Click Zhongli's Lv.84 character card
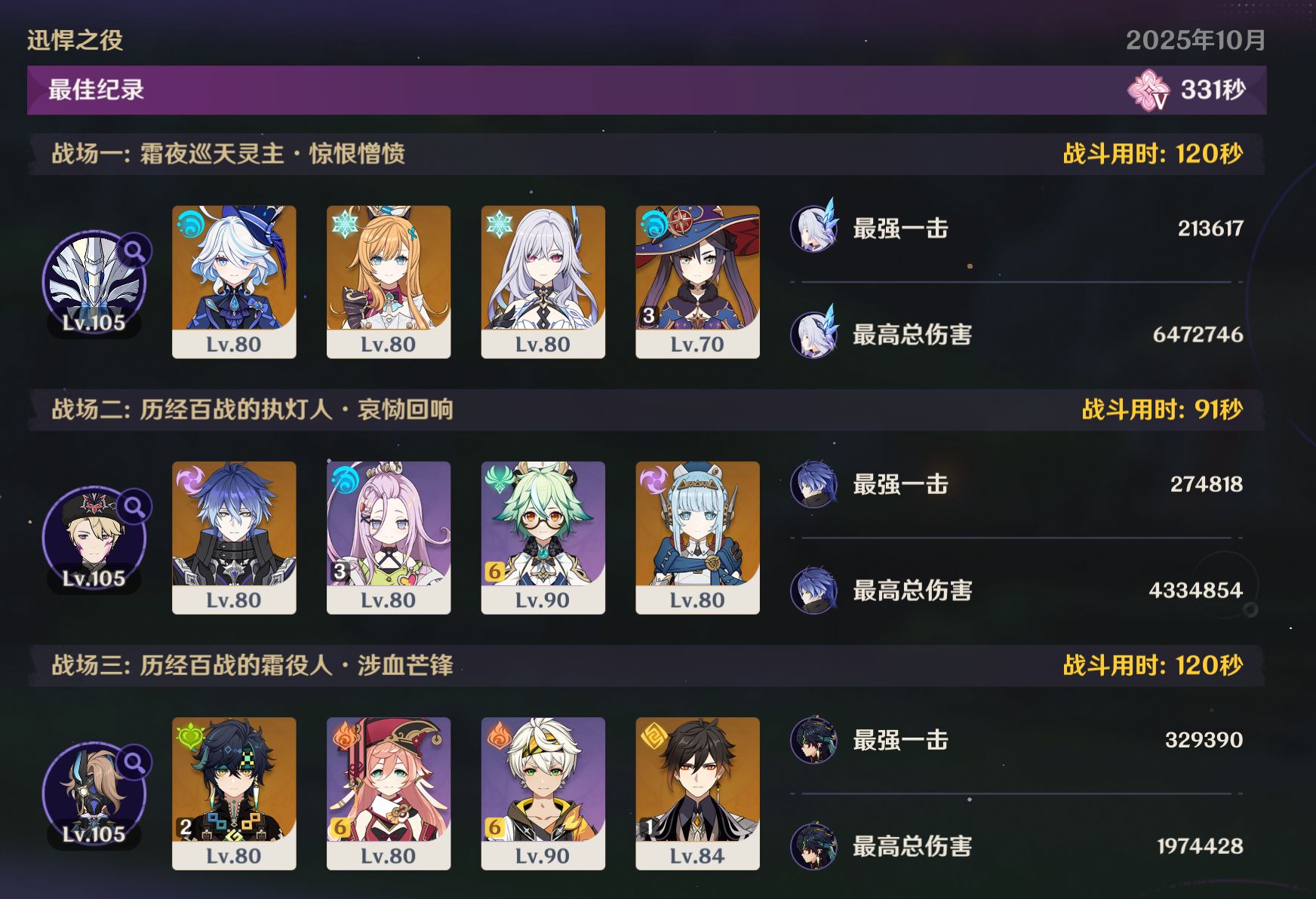This screenshot has width=1316, height=899. point(697,793)
